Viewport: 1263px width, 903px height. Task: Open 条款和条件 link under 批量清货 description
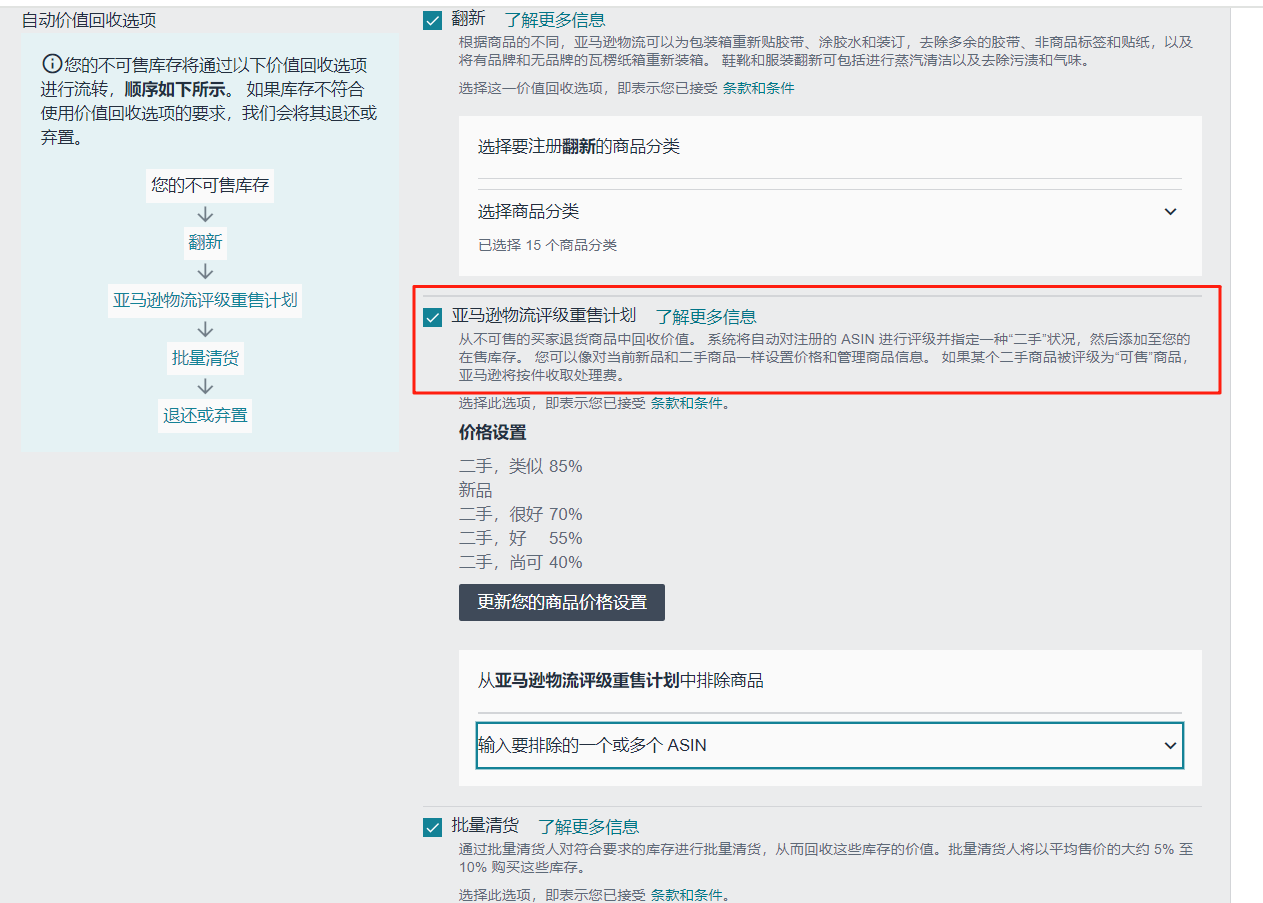(687, 894)
